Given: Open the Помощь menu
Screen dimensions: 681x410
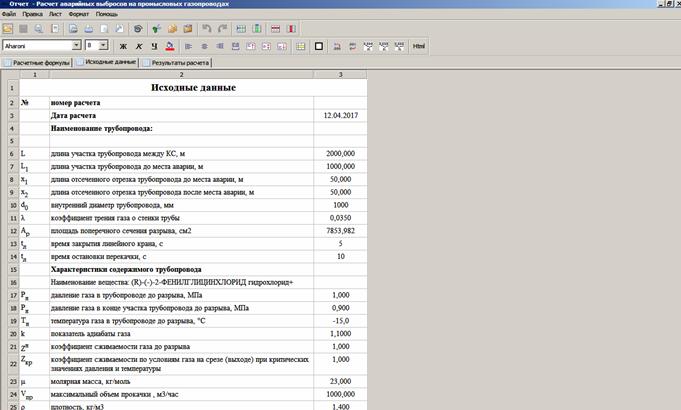Looking at the screenshot, I should point(106,16).
